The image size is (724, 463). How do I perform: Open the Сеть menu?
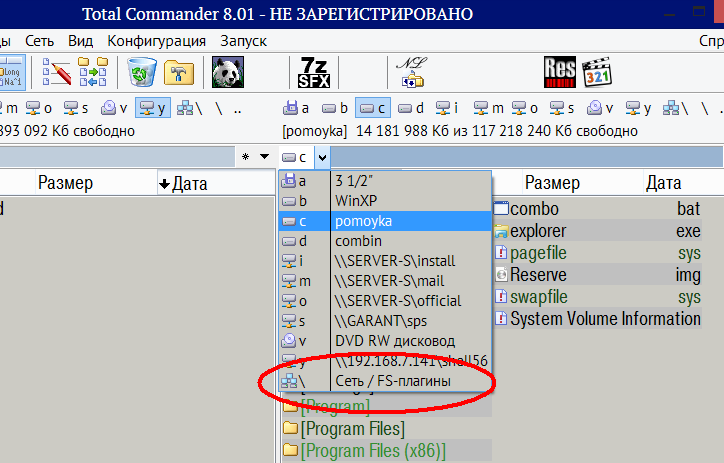(39, 41)
